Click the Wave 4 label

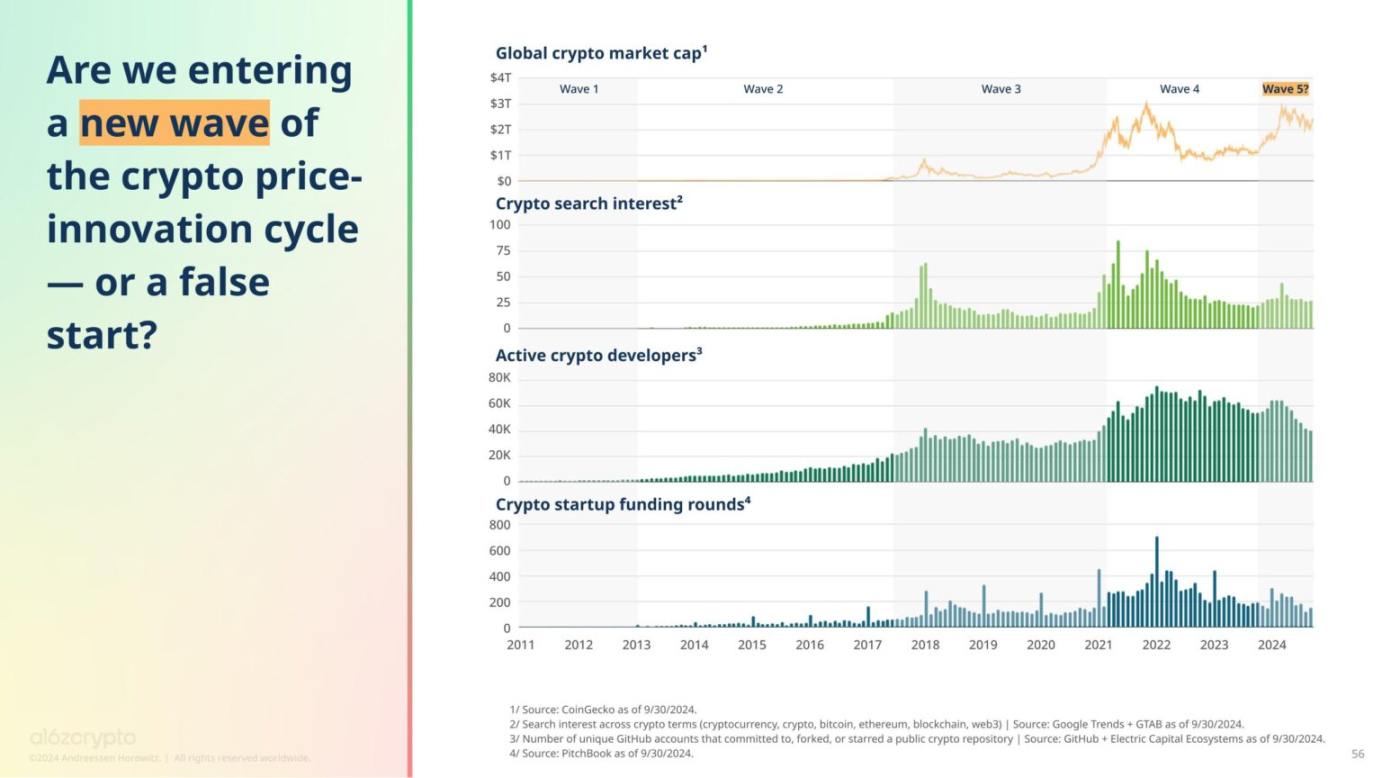tap(1179, 89)
